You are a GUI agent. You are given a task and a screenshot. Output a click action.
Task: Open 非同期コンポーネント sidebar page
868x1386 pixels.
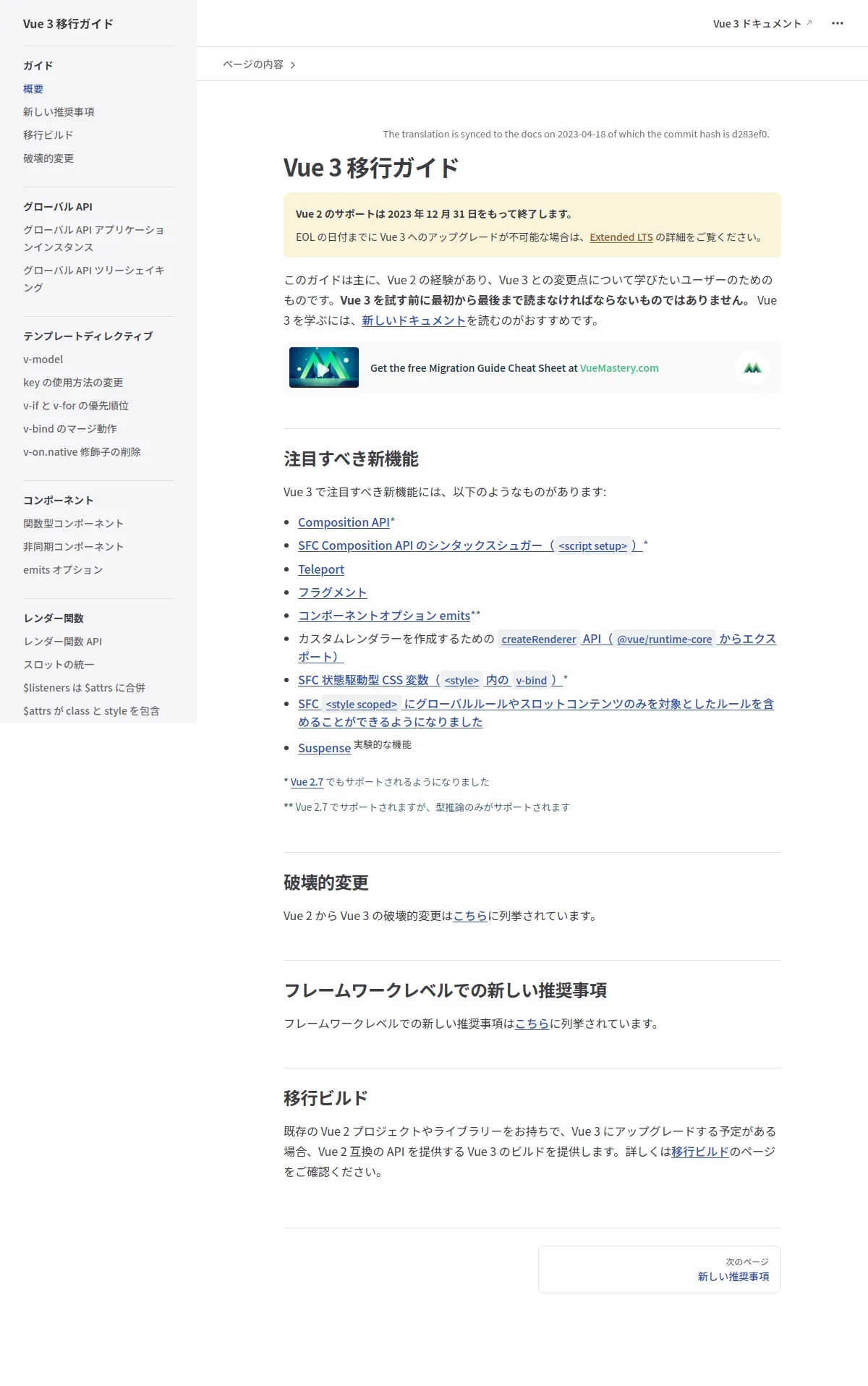point(73,547)
